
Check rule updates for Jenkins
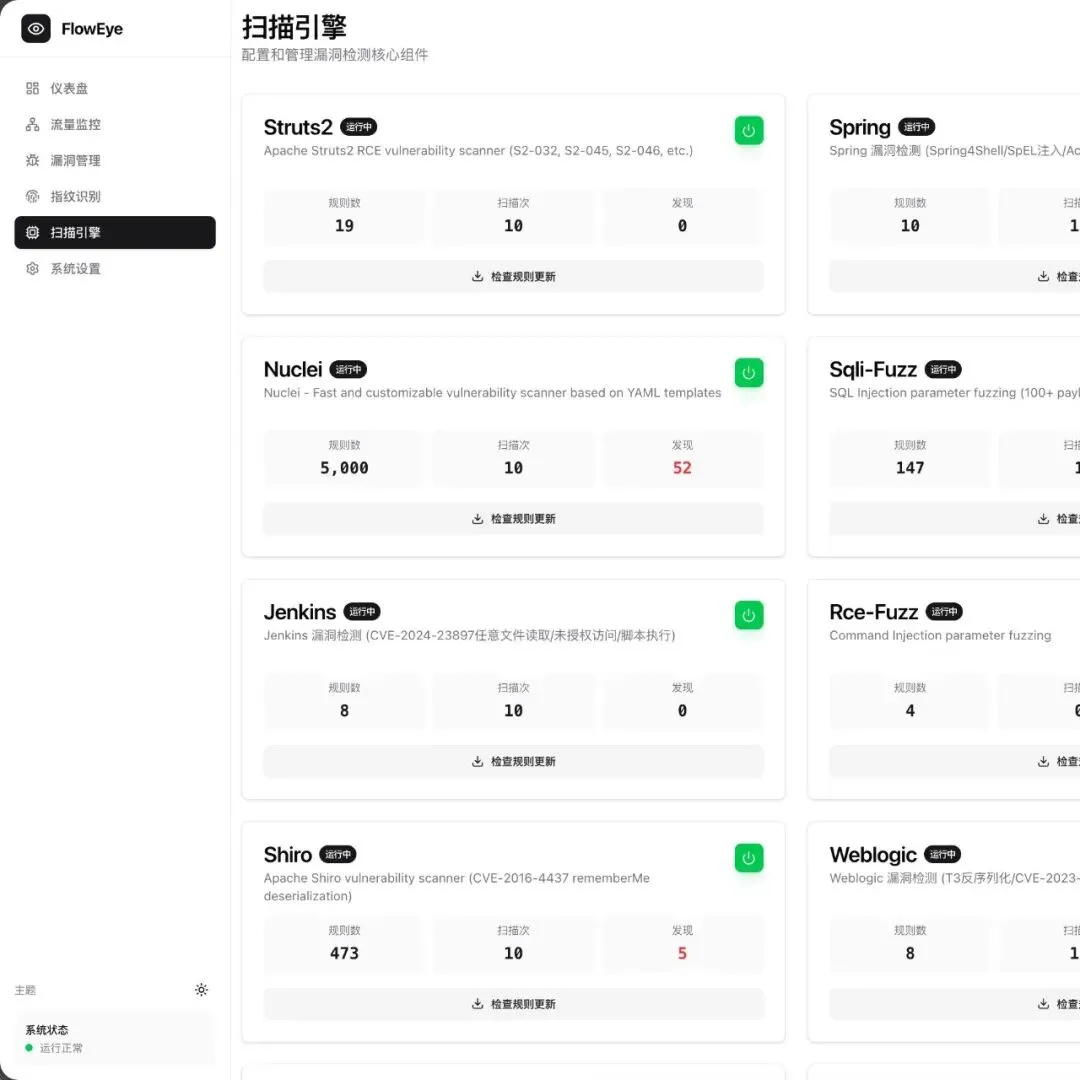(x=513, y=761)
